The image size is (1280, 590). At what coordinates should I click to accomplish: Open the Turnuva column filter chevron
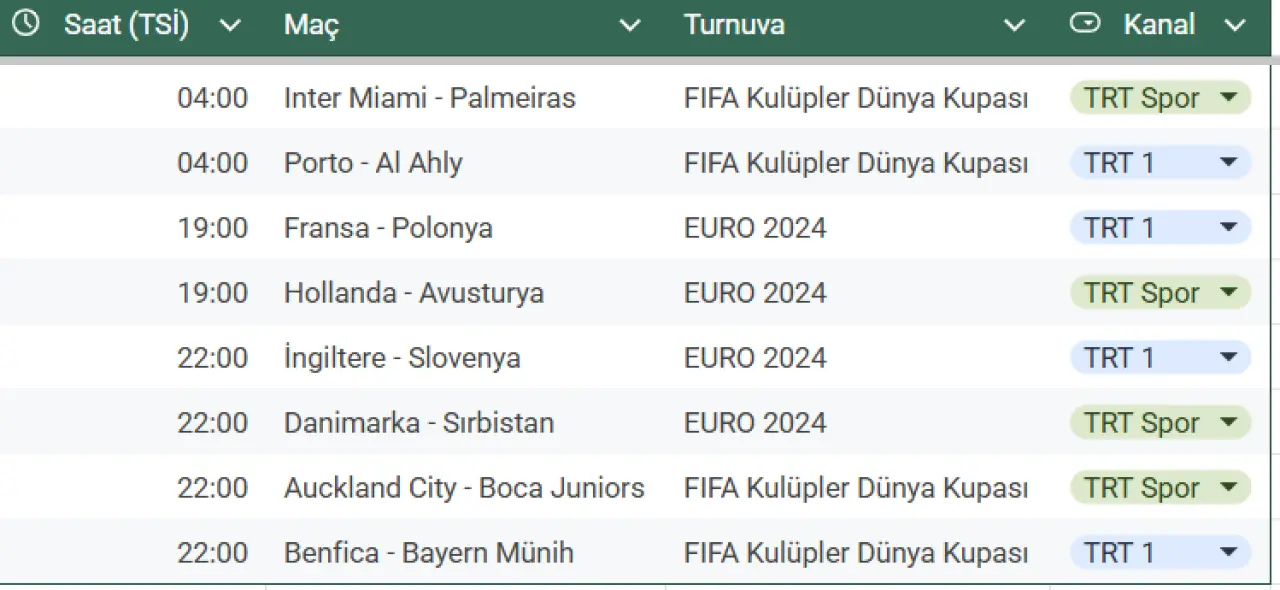(x=1014, y=26)
